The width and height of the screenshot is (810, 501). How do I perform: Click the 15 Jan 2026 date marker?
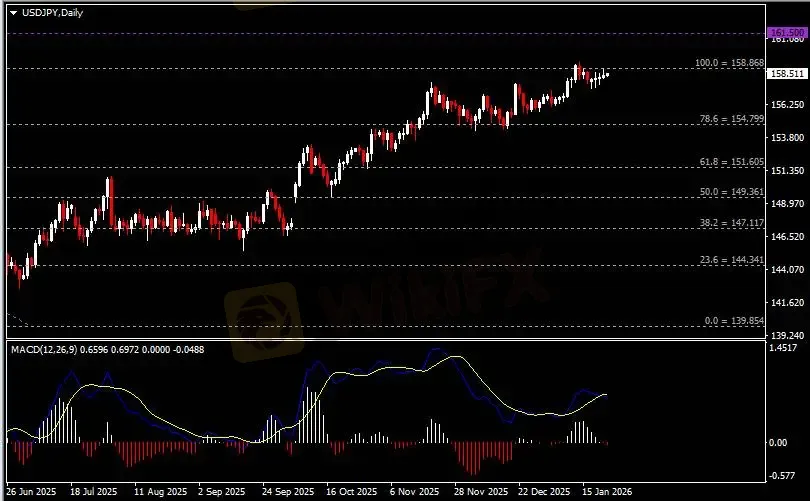(608, 492)
